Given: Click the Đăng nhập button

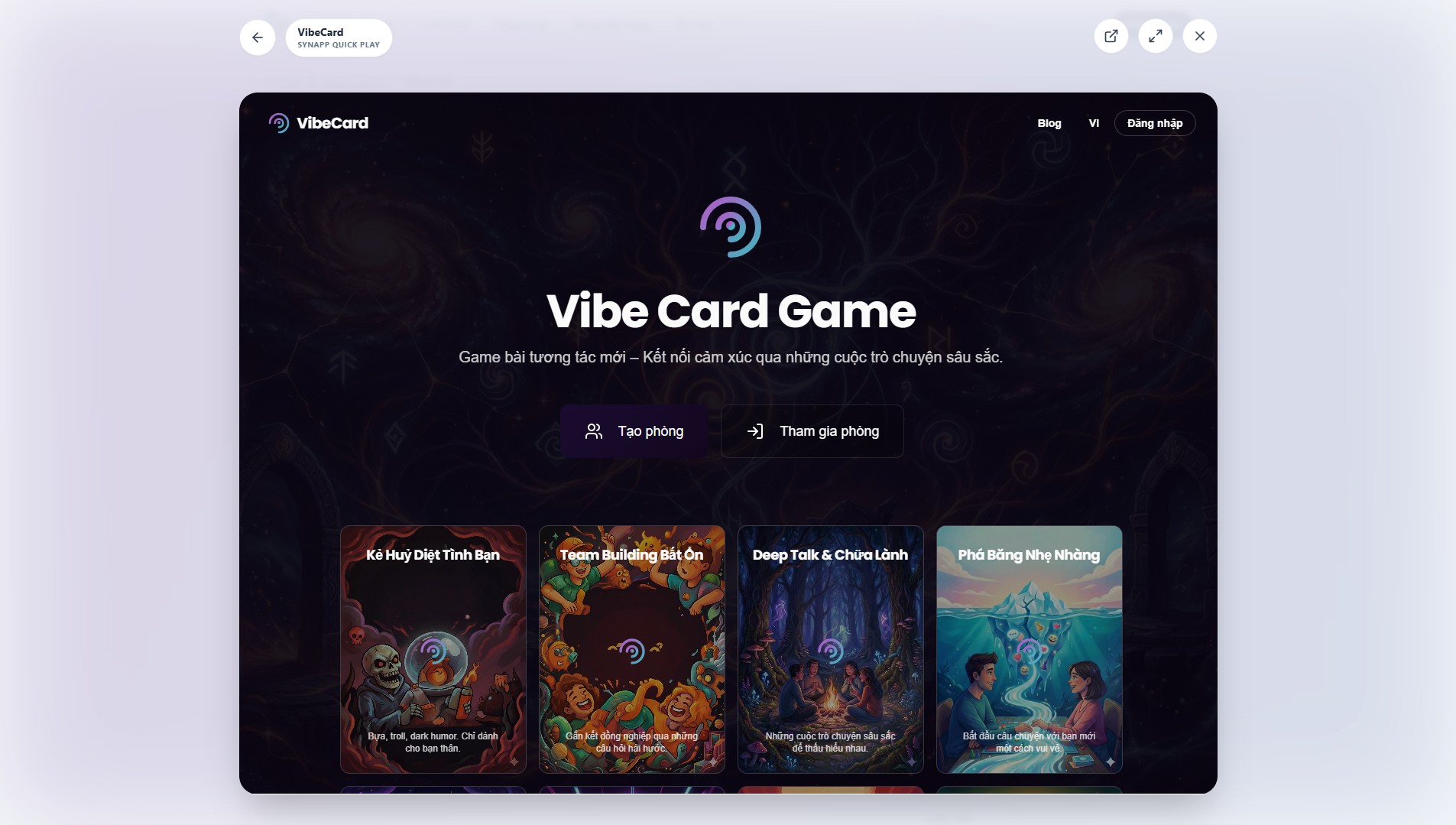Looking at the screenshot, I should click(x=1155, y=123).
